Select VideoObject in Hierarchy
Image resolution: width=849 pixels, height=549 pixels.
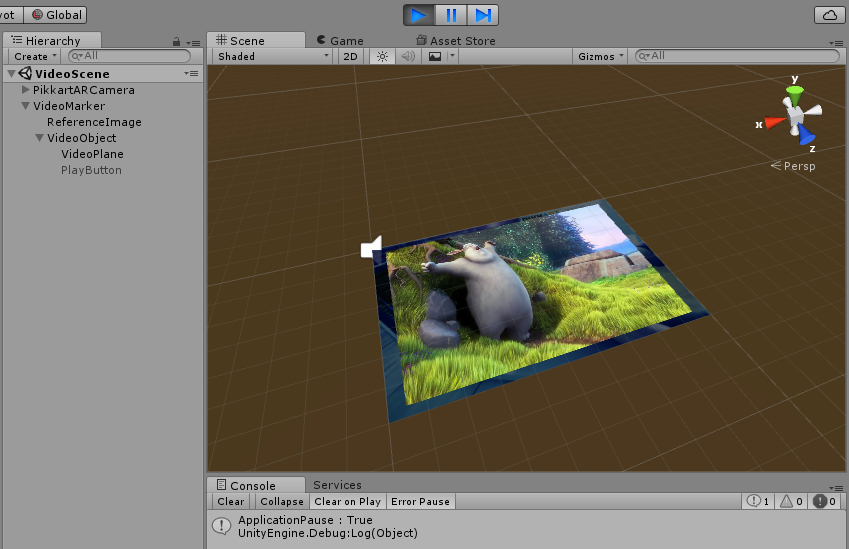click(x=81, y=138)
